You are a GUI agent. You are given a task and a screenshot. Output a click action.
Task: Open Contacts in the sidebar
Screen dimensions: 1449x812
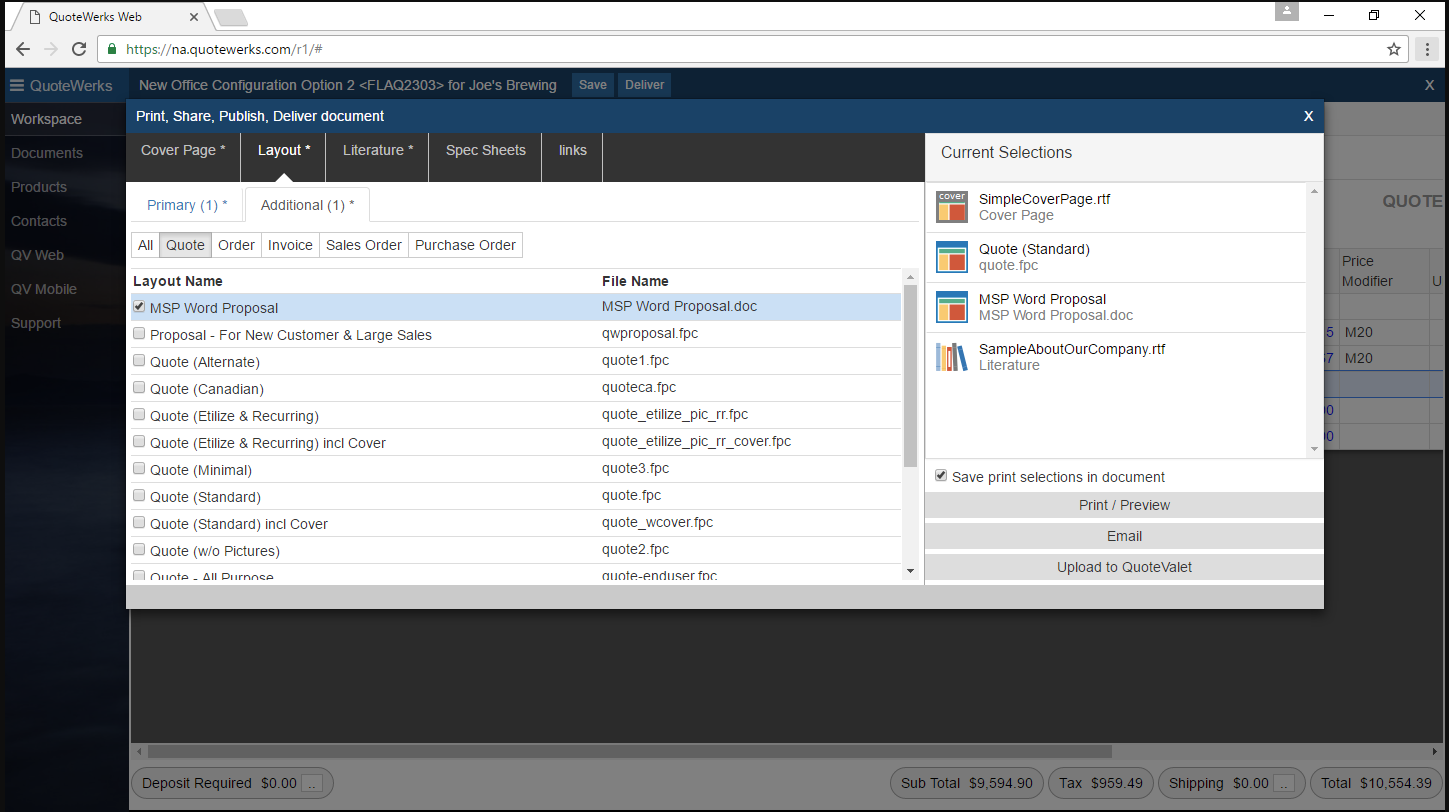[39, 221]
